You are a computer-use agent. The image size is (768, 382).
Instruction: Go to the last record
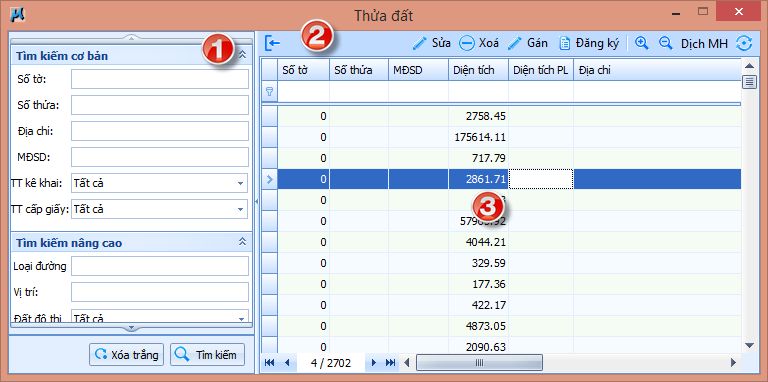pos(390,362)
